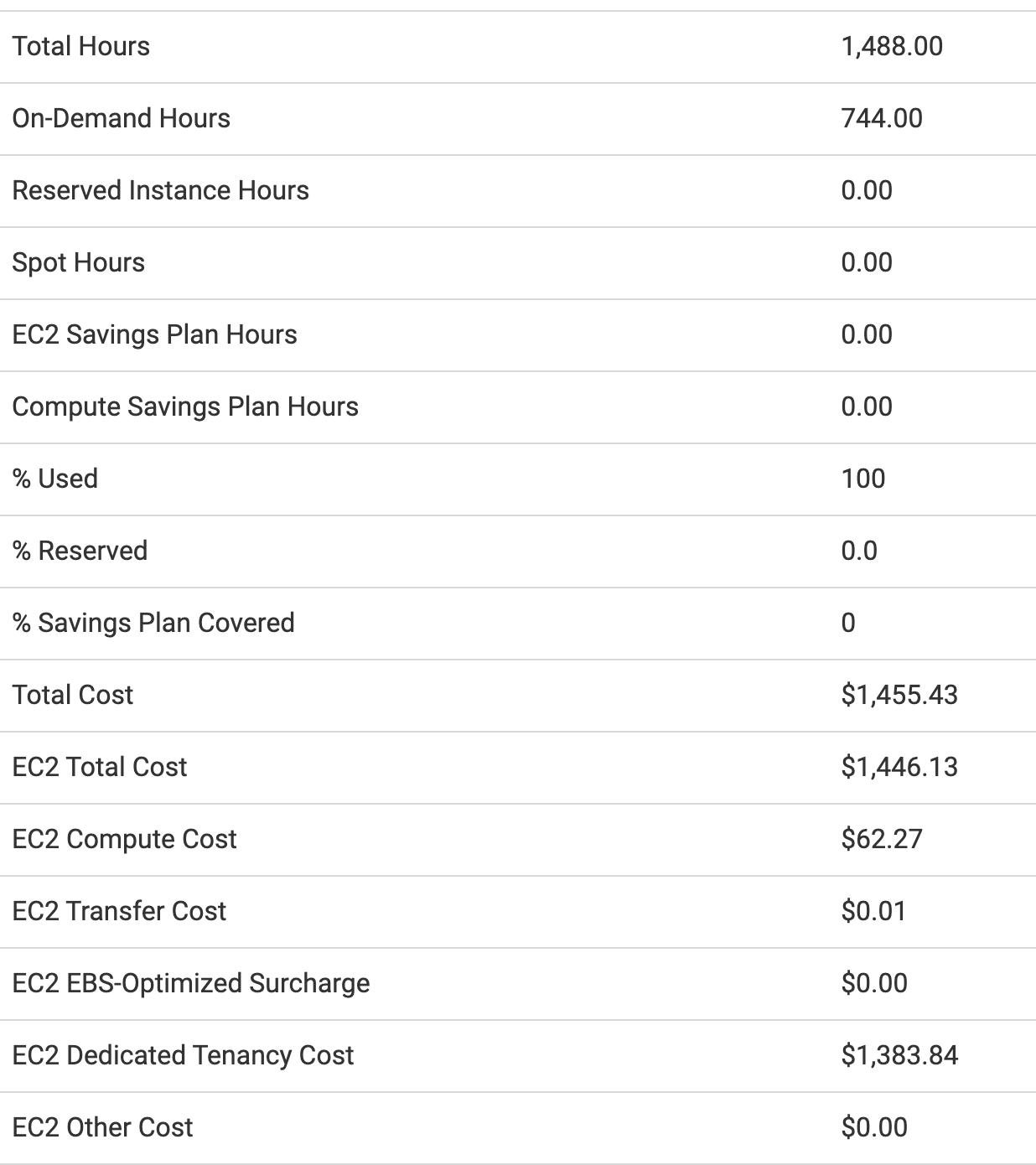Screen dimensions: 1036x1165
Task: Click the % Savings Plan Covered label
Action: pos(153,623)
